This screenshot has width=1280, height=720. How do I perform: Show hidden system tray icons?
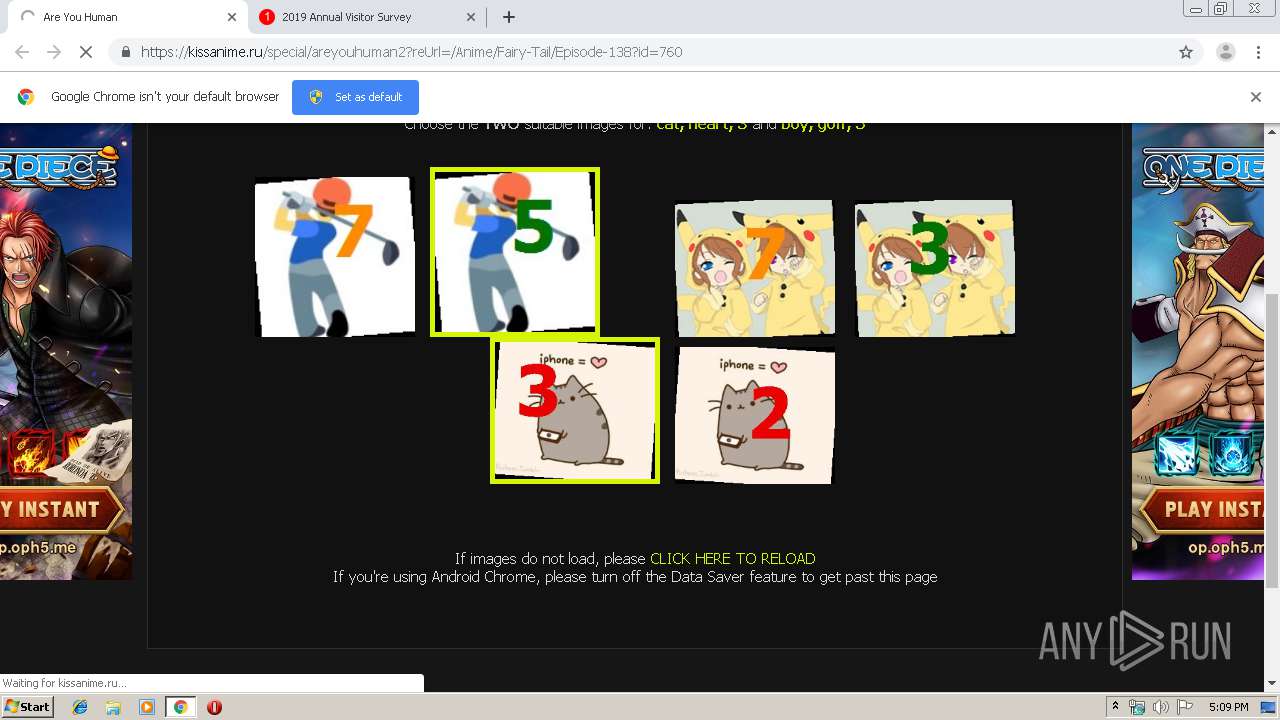(x=1115, y=707)
